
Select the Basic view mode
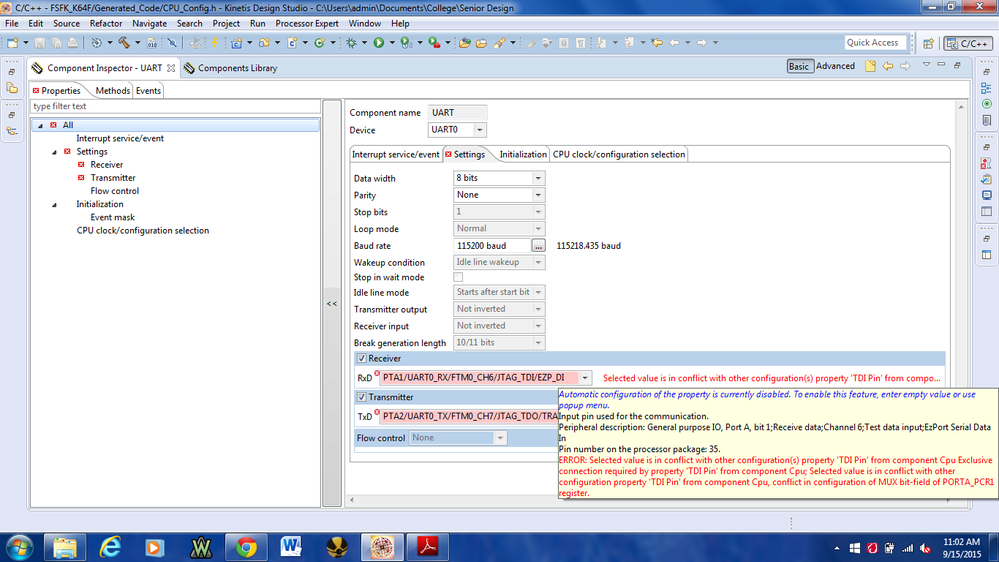[x=798, y=66]
